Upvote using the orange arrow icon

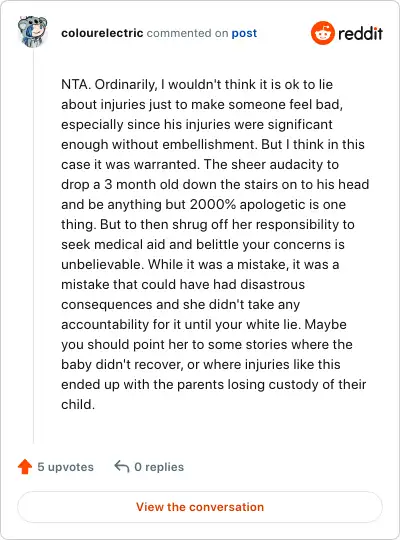click(x=25, y=467)
